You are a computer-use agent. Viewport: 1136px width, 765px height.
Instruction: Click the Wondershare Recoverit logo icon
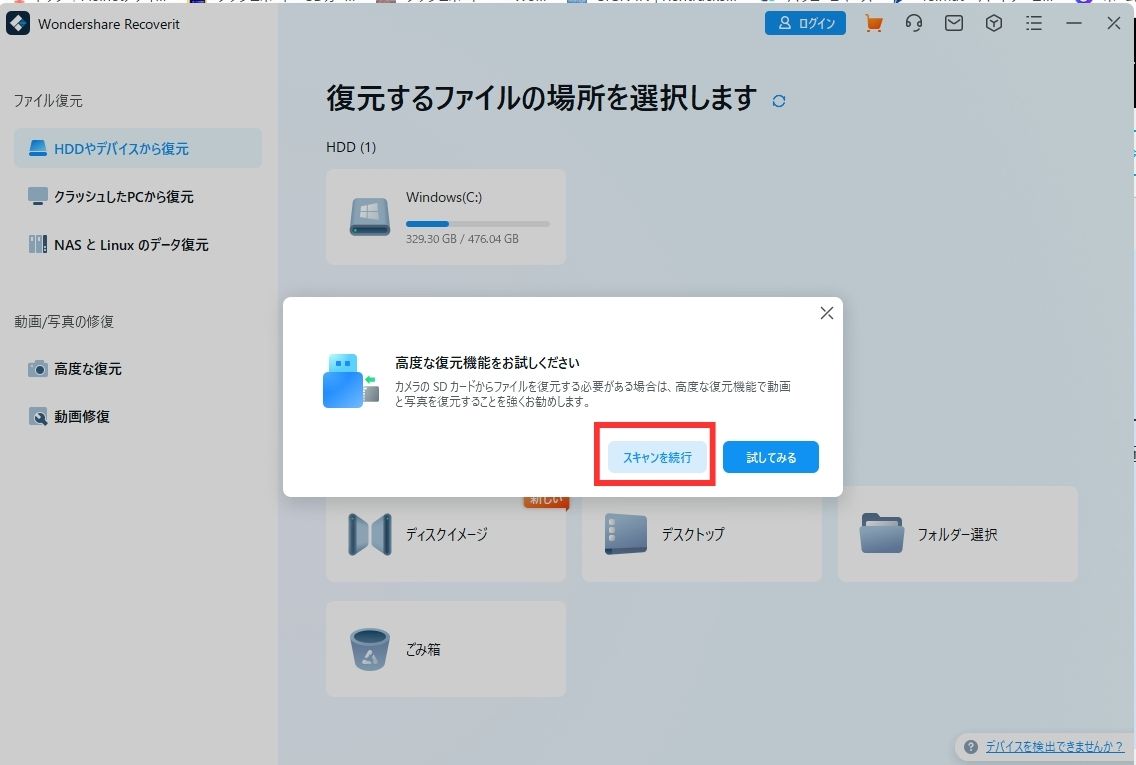[18, 24]
